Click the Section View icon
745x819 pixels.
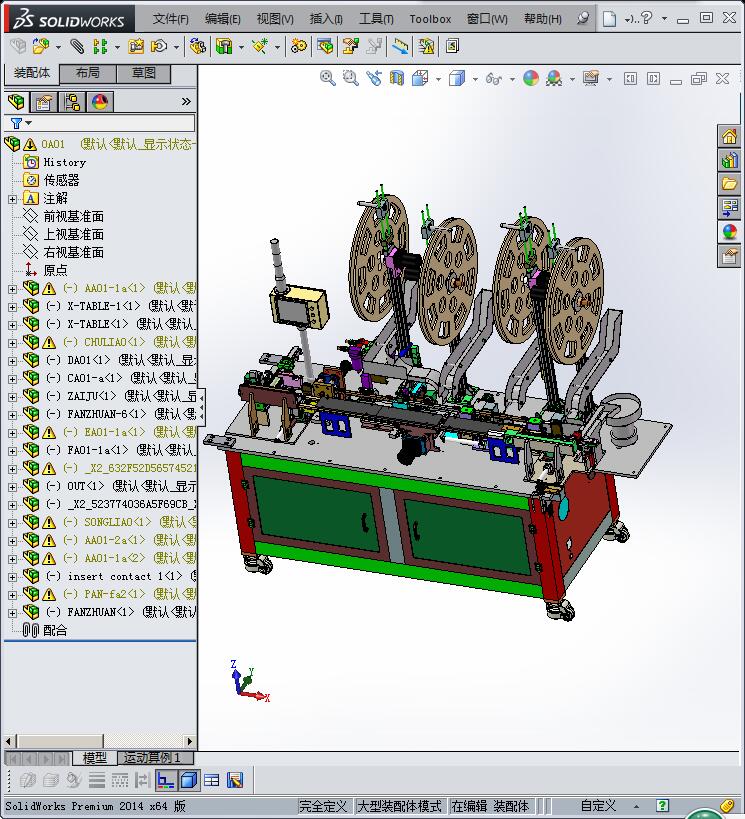[397, 78]
